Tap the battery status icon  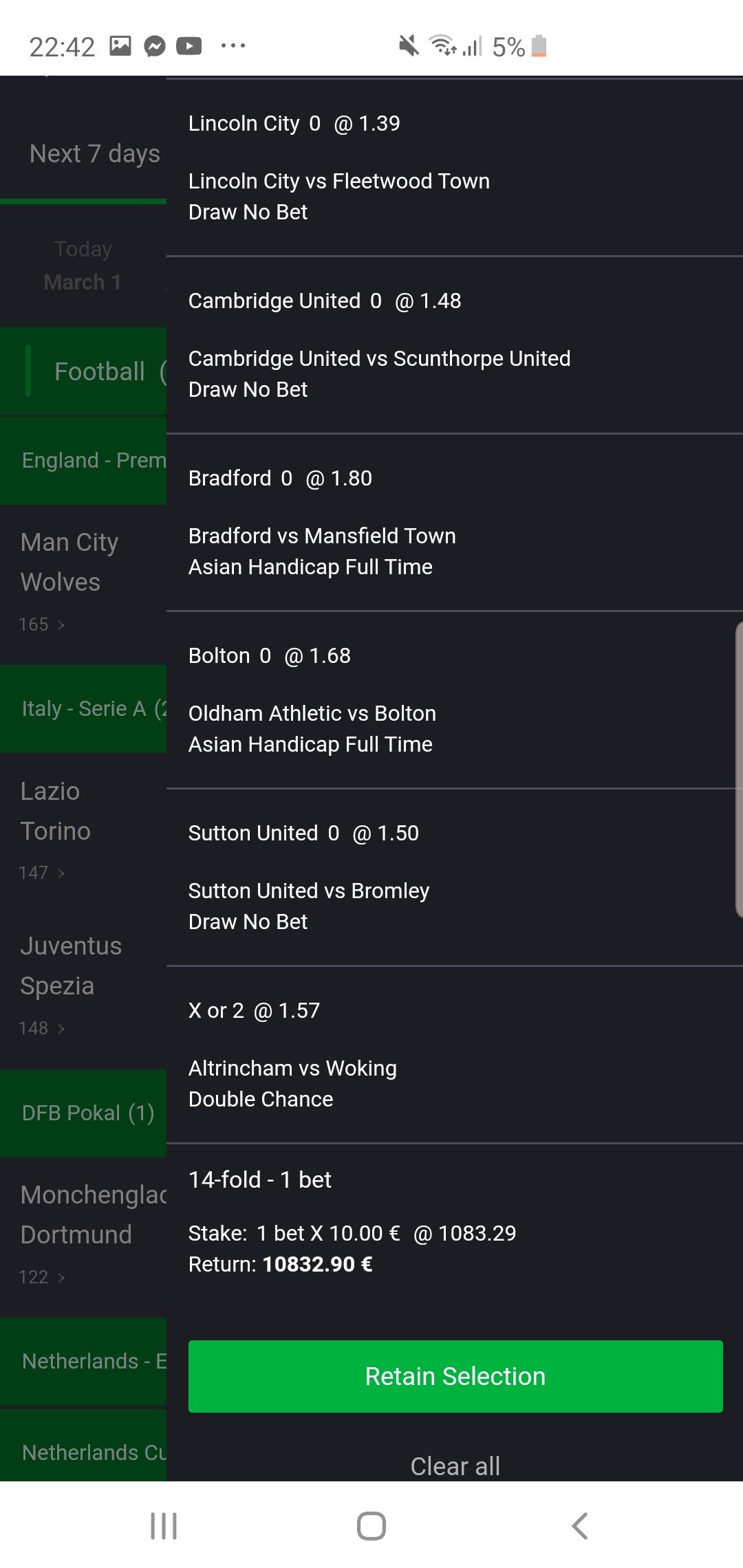coord(539,46)
